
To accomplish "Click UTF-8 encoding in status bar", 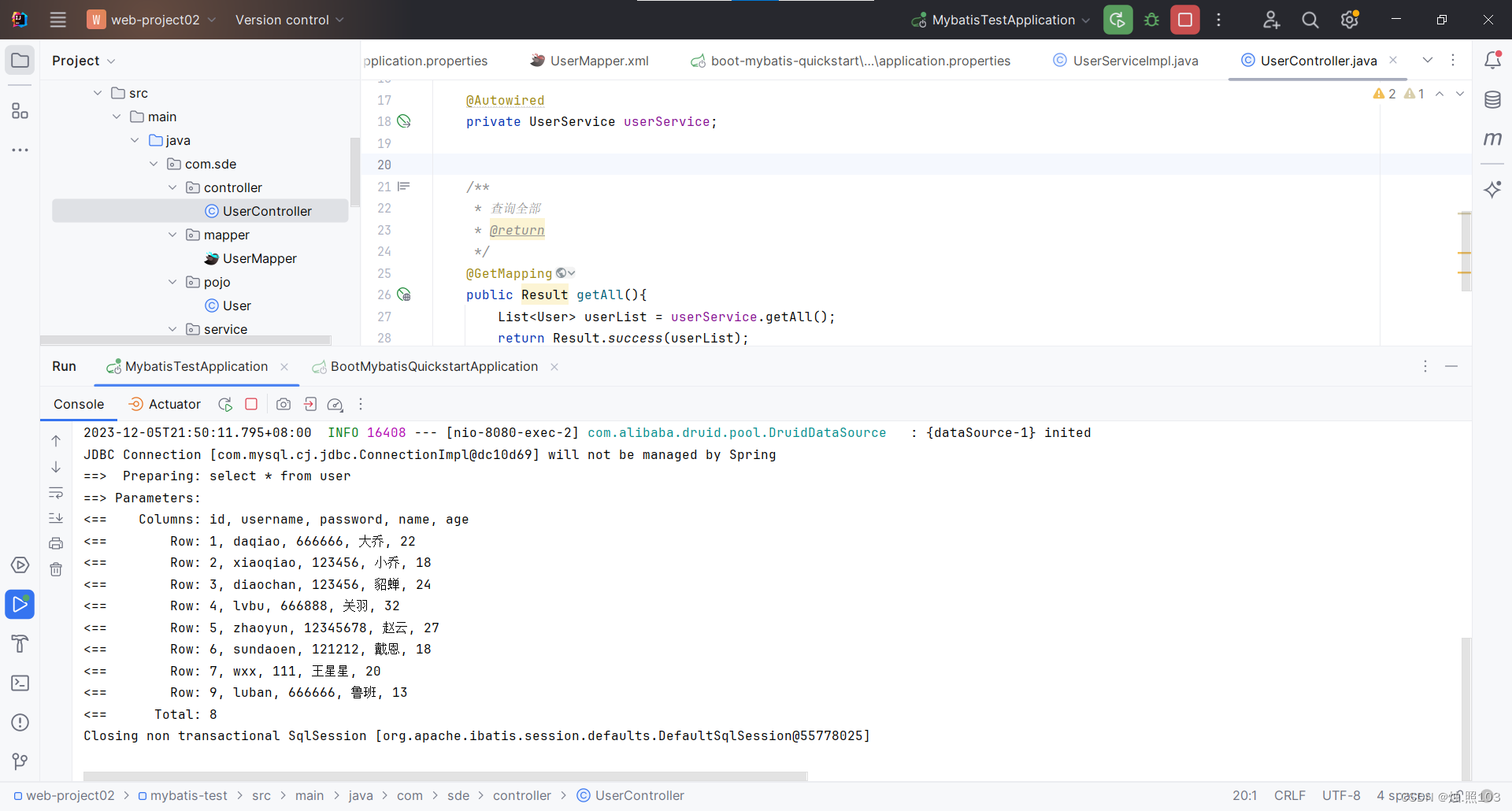I will click(1341, 795).
